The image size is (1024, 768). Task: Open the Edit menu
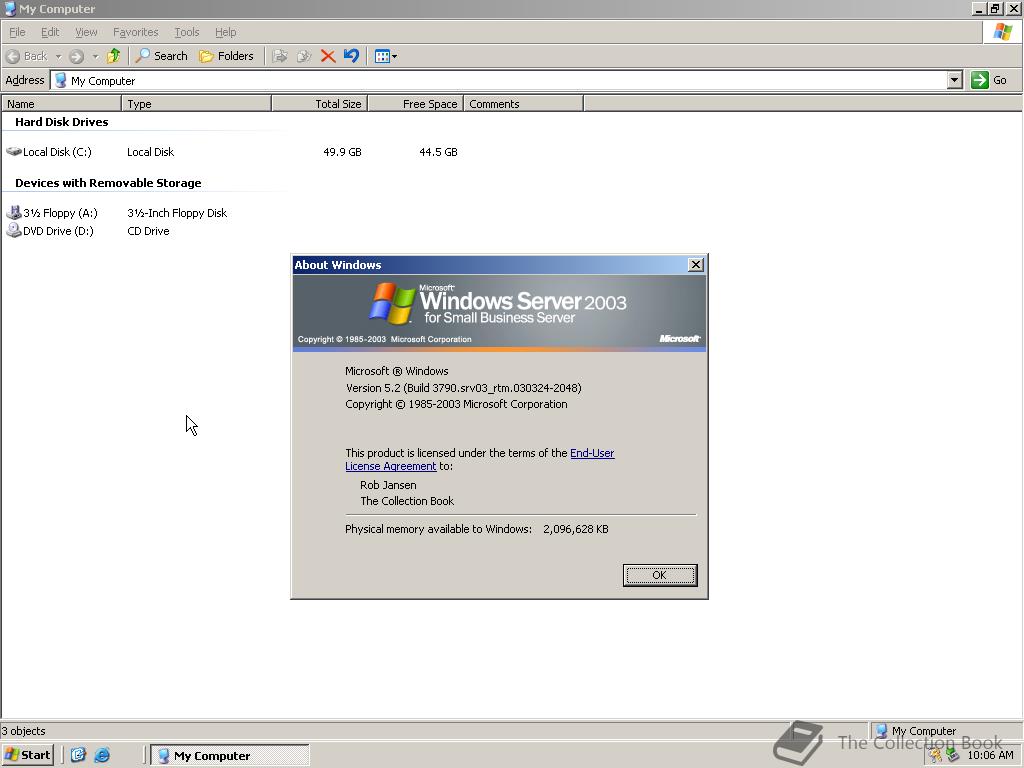click(50, 32)
